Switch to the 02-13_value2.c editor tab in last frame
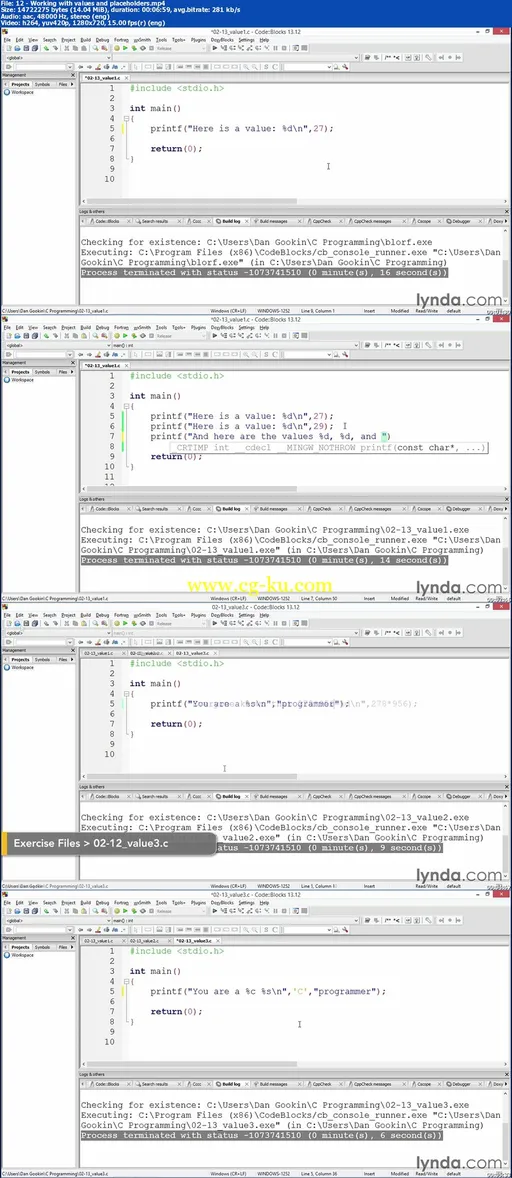Viewport: 512px width, 1178px height. 148,941
